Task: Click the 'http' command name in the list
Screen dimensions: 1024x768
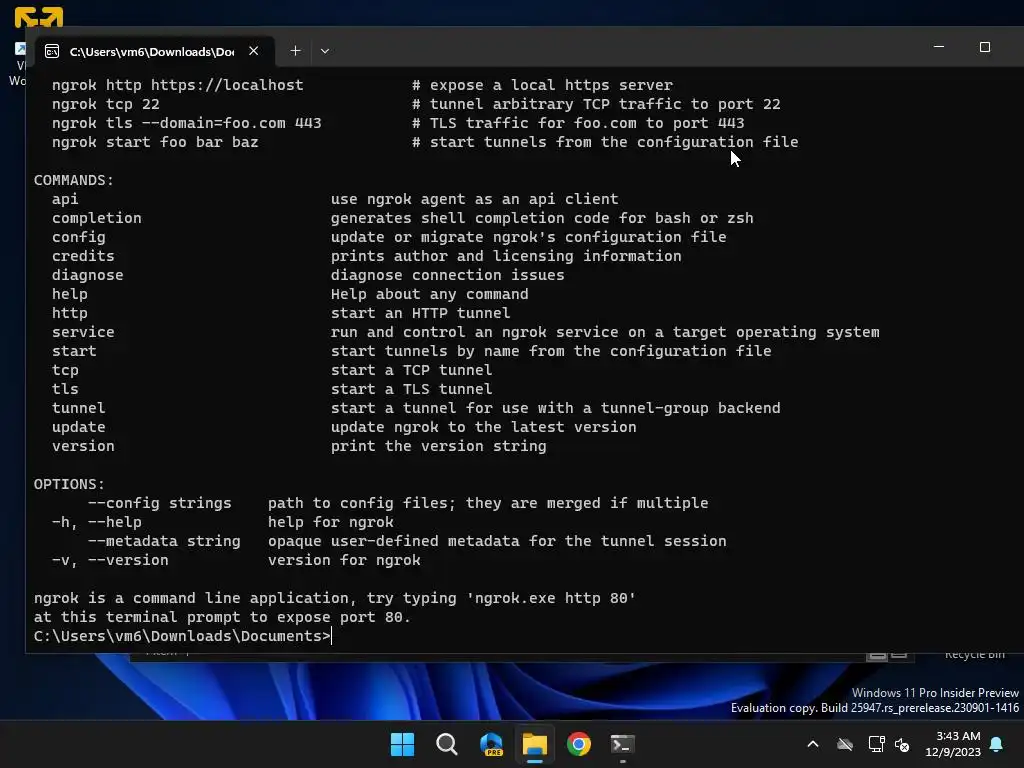Action: tap(70, 313)
